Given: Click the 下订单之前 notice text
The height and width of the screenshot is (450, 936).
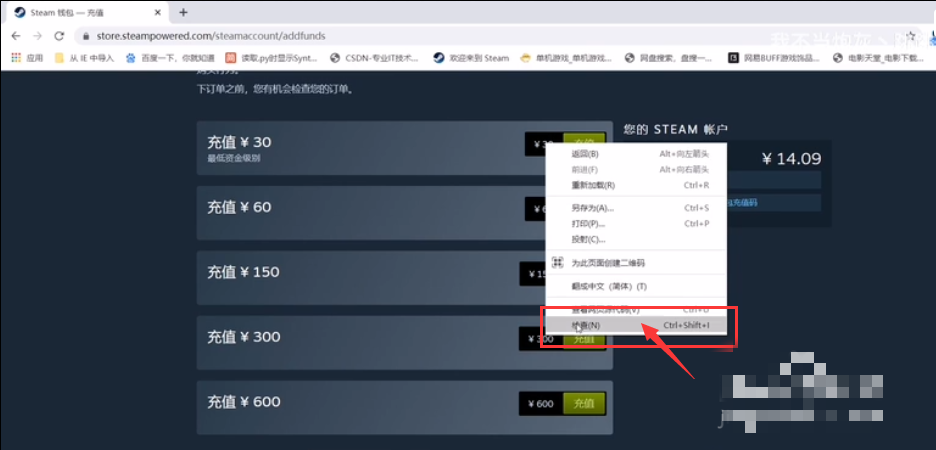Looking at the screenshot, I should (x=275, y=90).
